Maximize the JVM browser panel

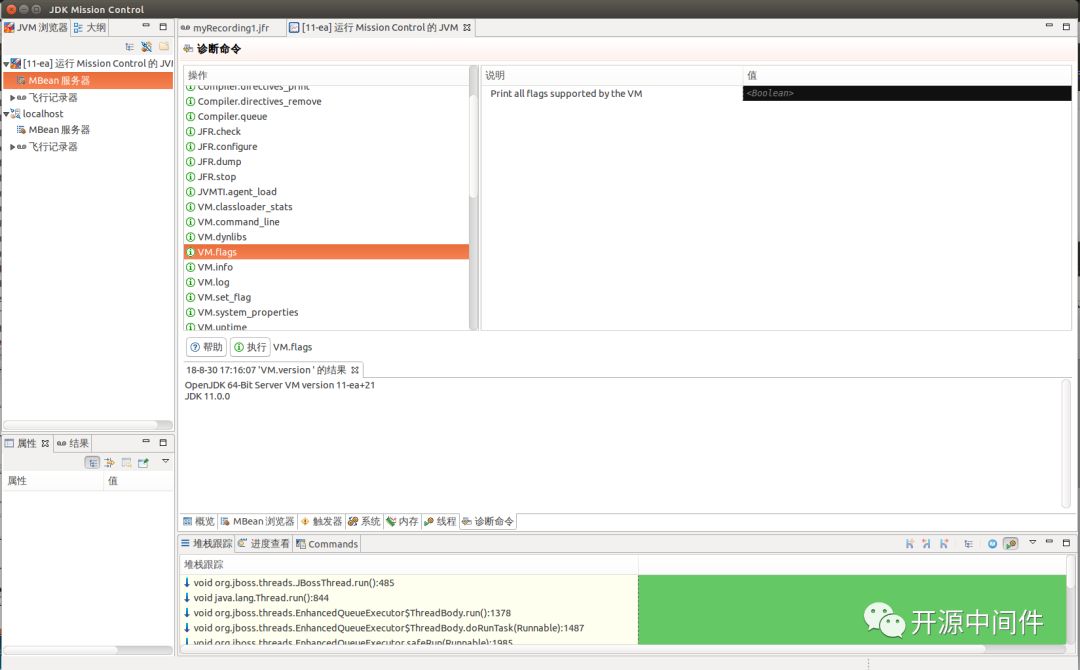(x=163, y=26)
